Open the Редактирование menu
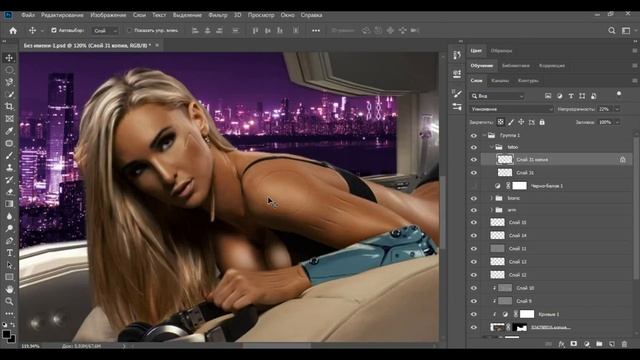Screen dimensions: 640x360 click(x=62, y=15)
